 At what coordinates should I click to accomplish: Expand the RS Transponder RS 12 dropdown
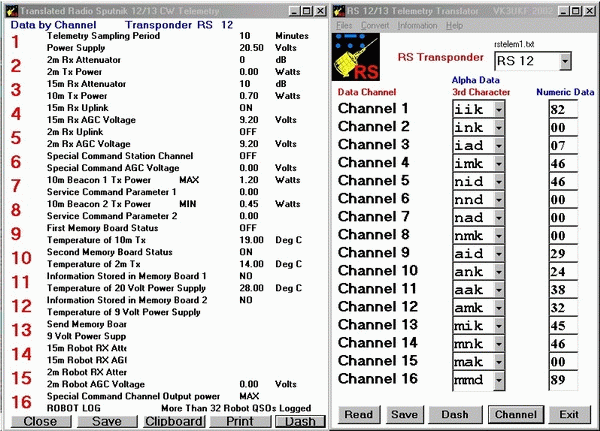tap(565, 61)
